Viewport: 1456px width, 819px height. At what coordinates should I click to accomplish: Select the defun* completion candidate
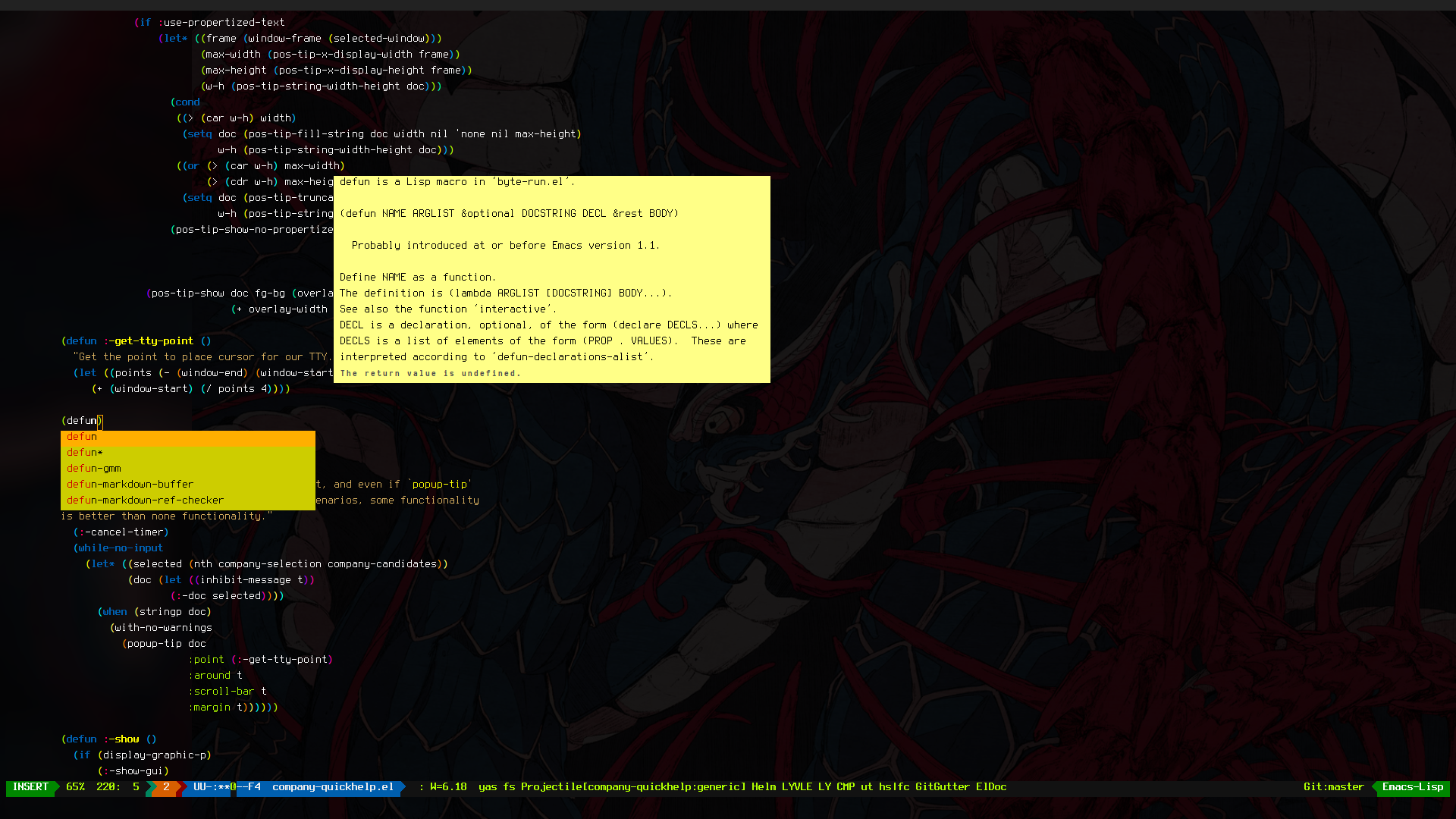point(85,453)
